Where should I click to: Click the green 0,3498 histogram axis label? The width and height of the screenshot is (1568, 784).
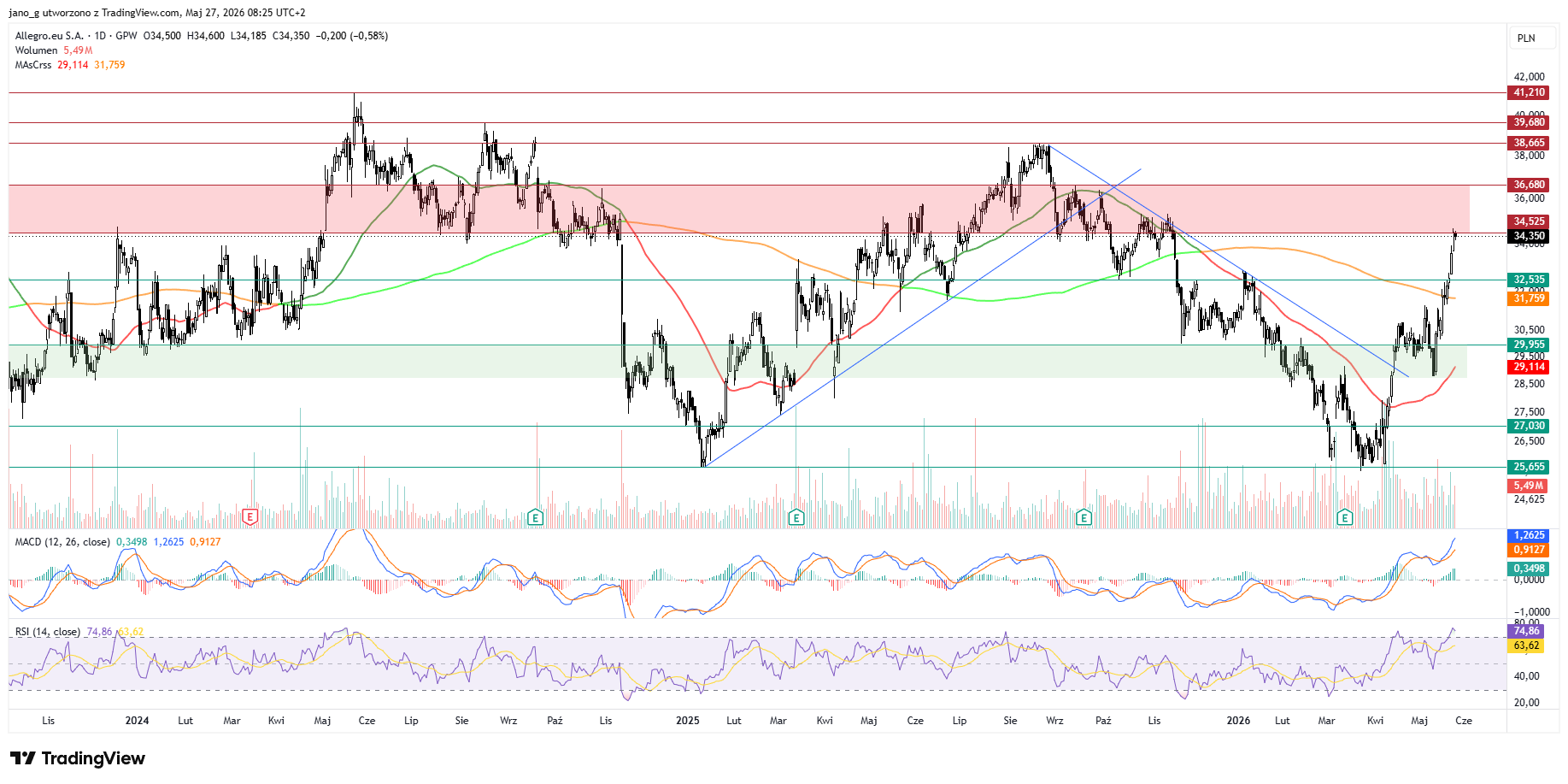click(1529, 569)
